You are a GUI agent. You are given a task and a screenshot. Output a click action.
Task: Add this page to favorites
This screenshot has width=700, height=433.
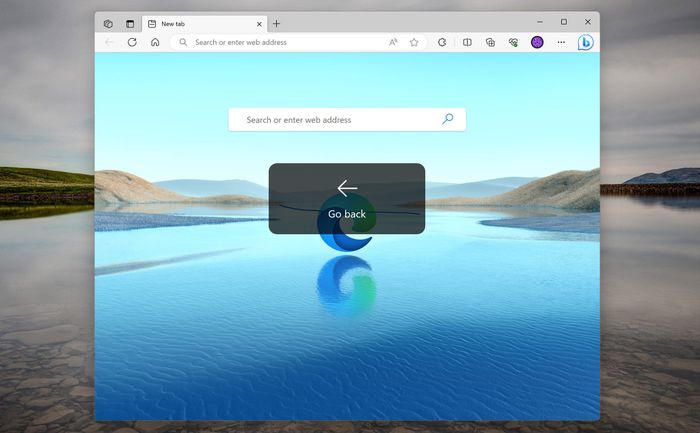click(414, 42)
